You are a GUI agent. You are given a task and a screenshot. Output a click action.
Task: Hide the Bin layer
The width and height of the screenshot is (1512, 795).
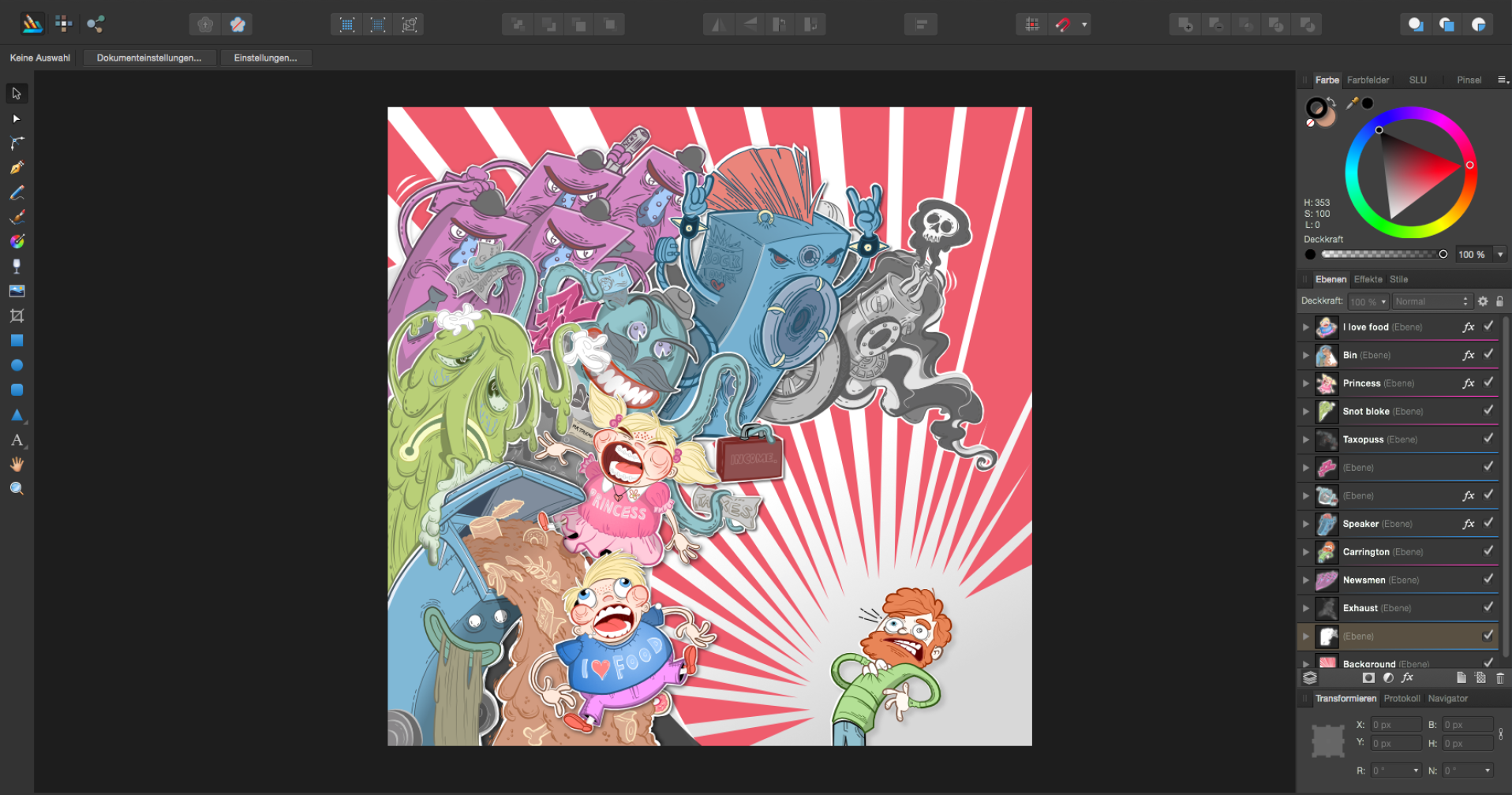click(x=1488, y=354)
